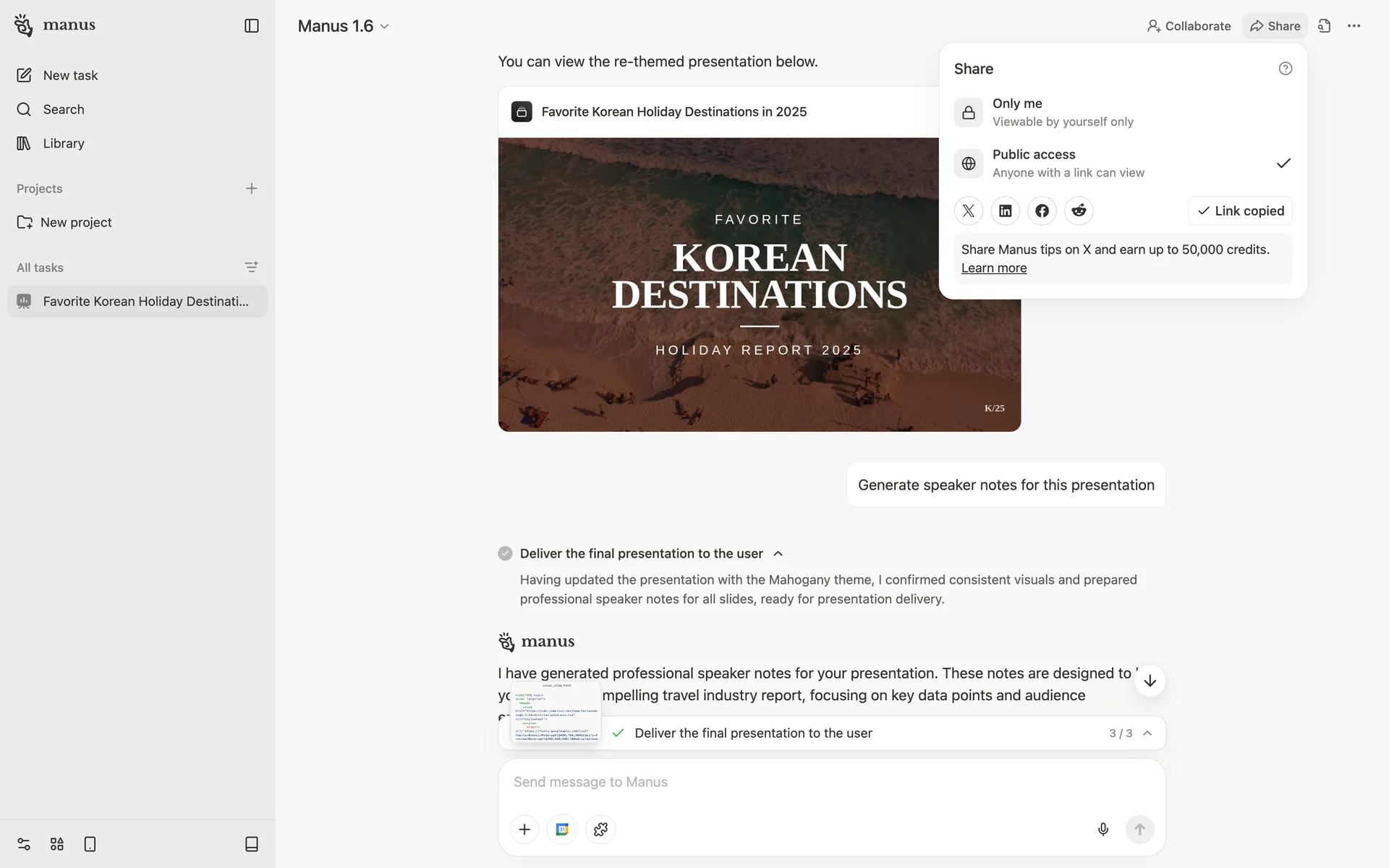The width and height of the screenshot is (1389, 868).
Task: Expand the 3/3 task progress bar
Action: coord(1147,733)
